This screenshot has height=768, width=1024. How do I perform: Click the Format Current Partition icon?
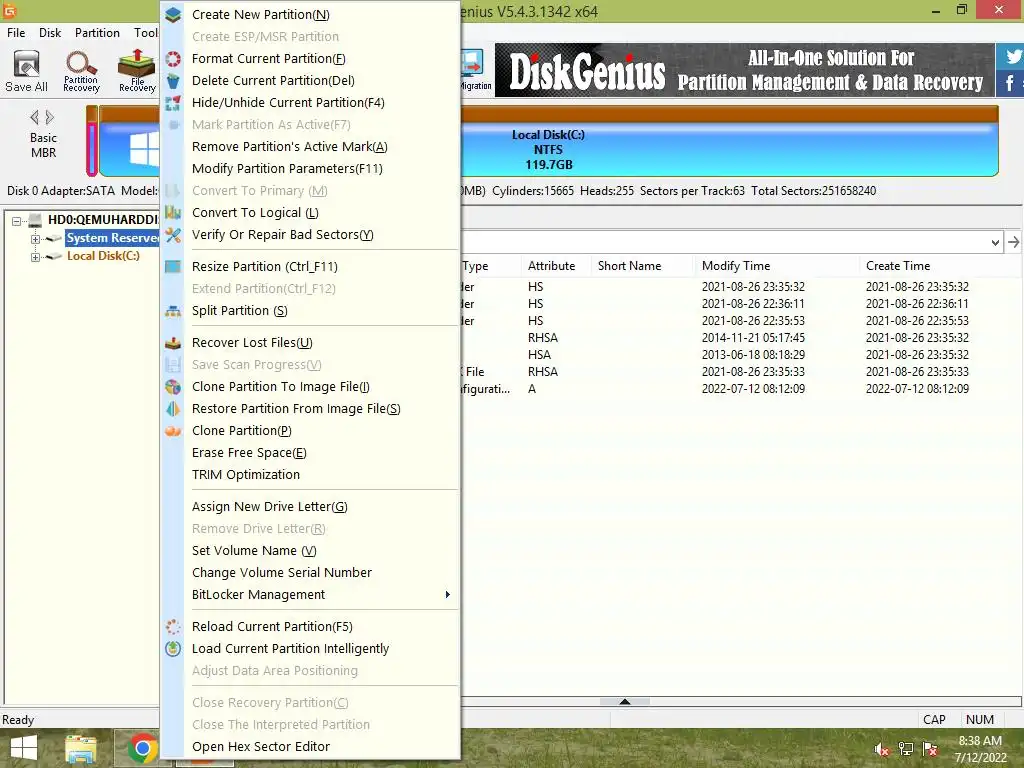(x=173, y=59)
